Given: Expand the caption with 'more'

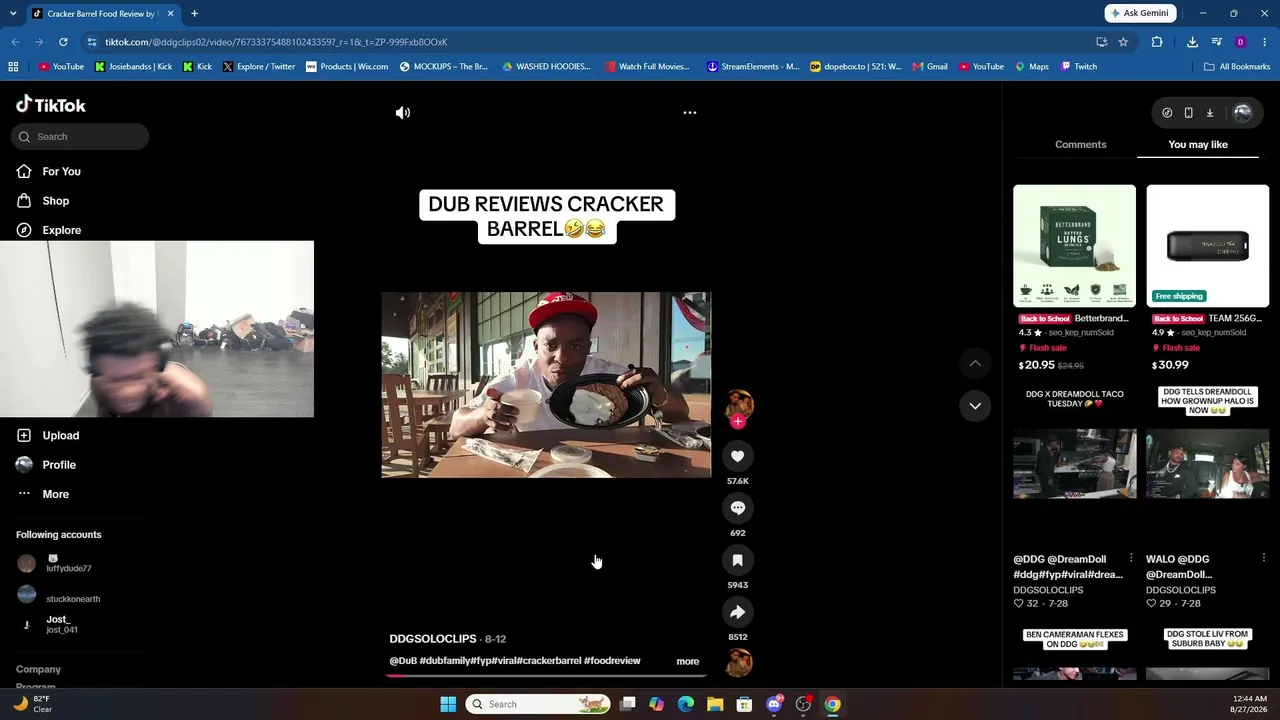Looking at the screenshot, I should tap(687, 661).
